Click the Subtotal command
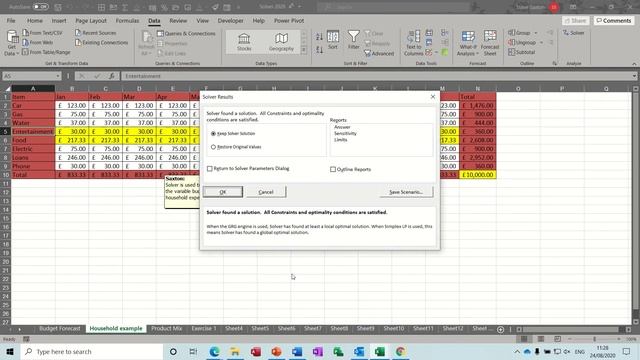Image resolution: width=640 pixels, height=360 pixels. click(522, 52)
